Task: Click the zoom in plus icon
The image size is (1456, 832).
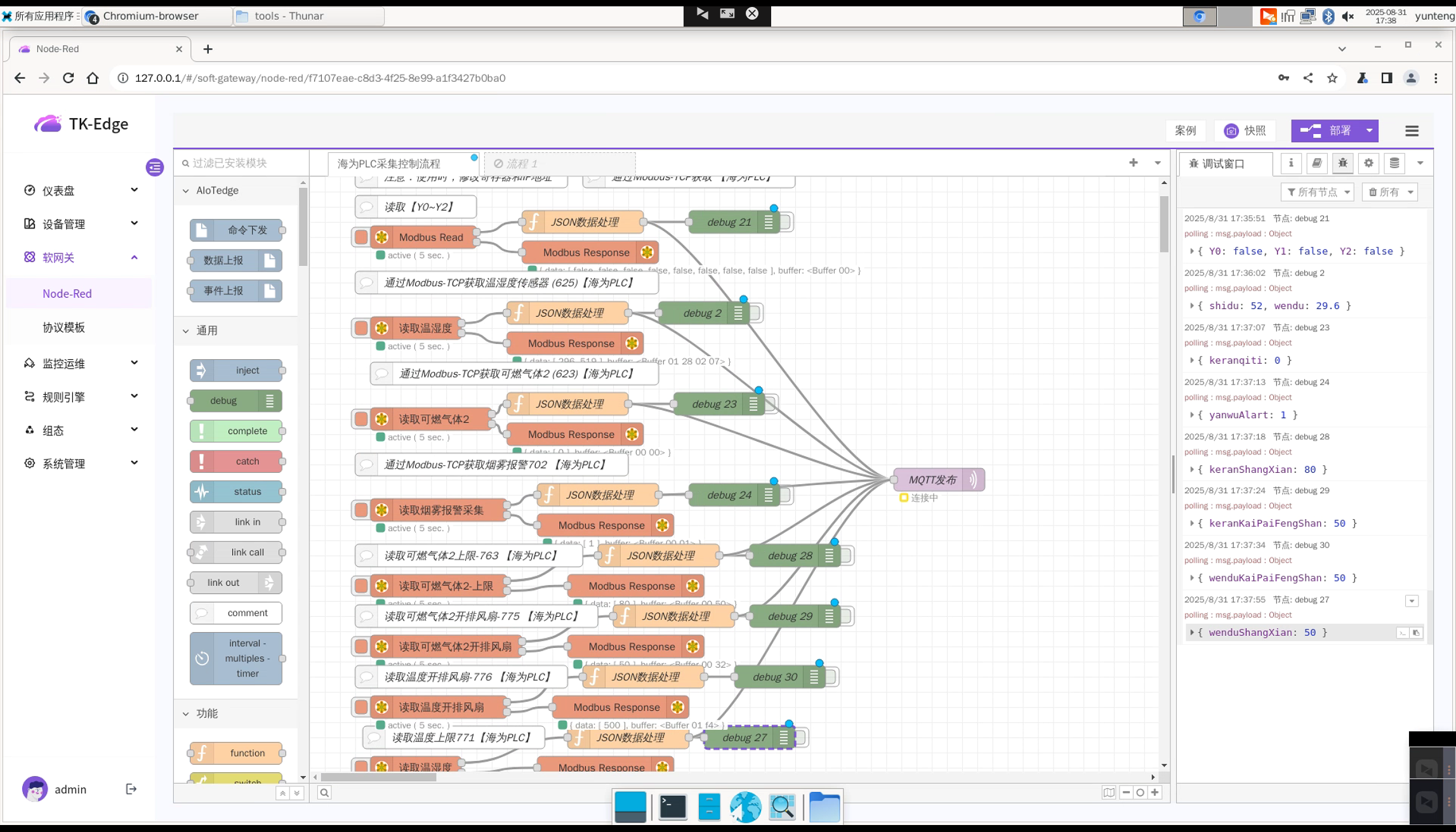Action: coord(1155,792)
